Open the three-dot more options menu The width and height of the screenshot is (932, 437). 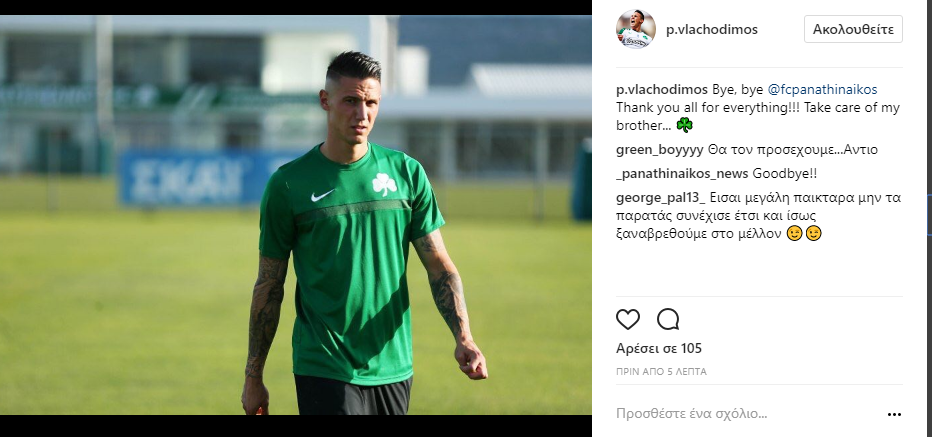(x=894, y=414)
